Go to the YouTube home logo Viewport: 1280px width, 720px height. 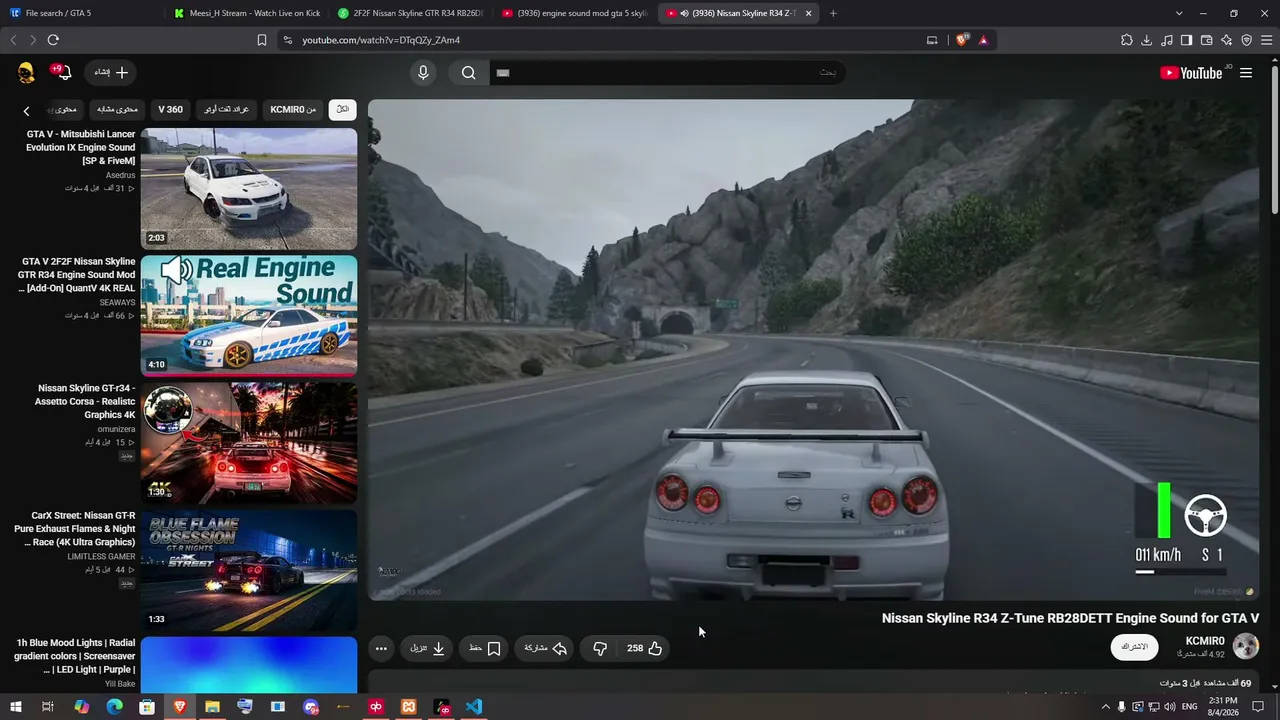click(1191, 73)
